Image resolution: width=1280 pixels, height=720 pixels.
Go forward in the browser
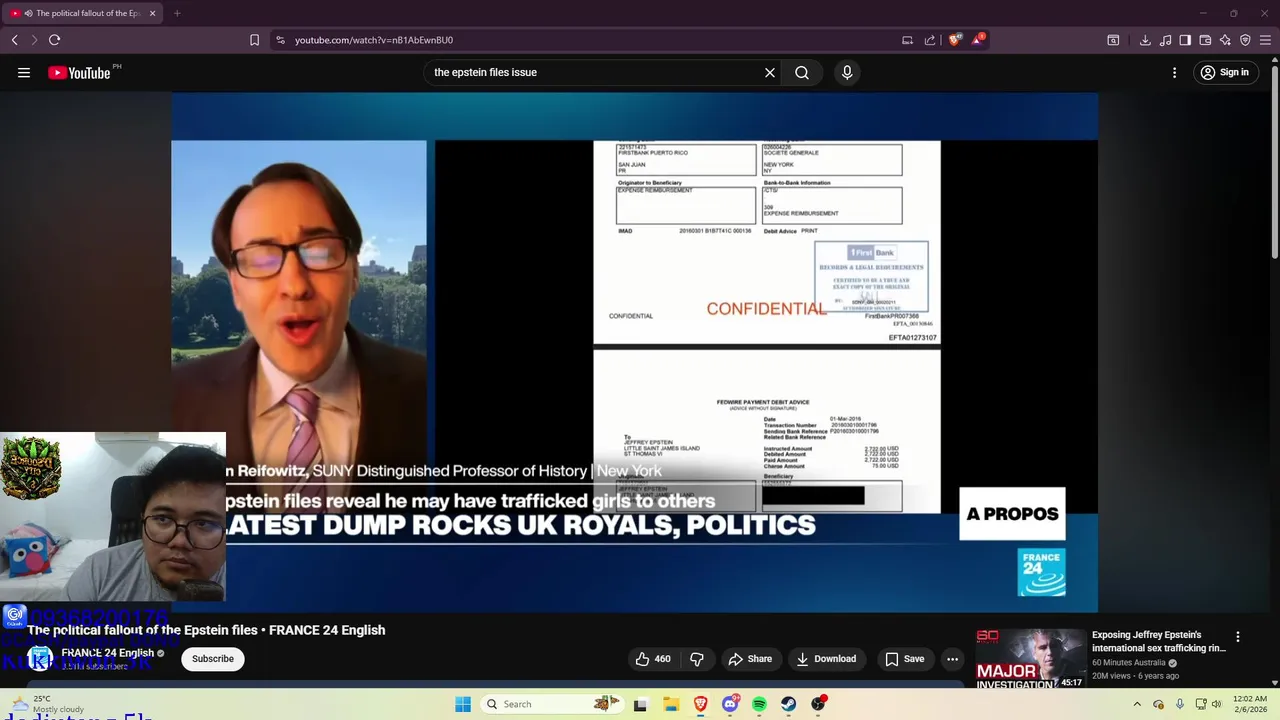34,40
